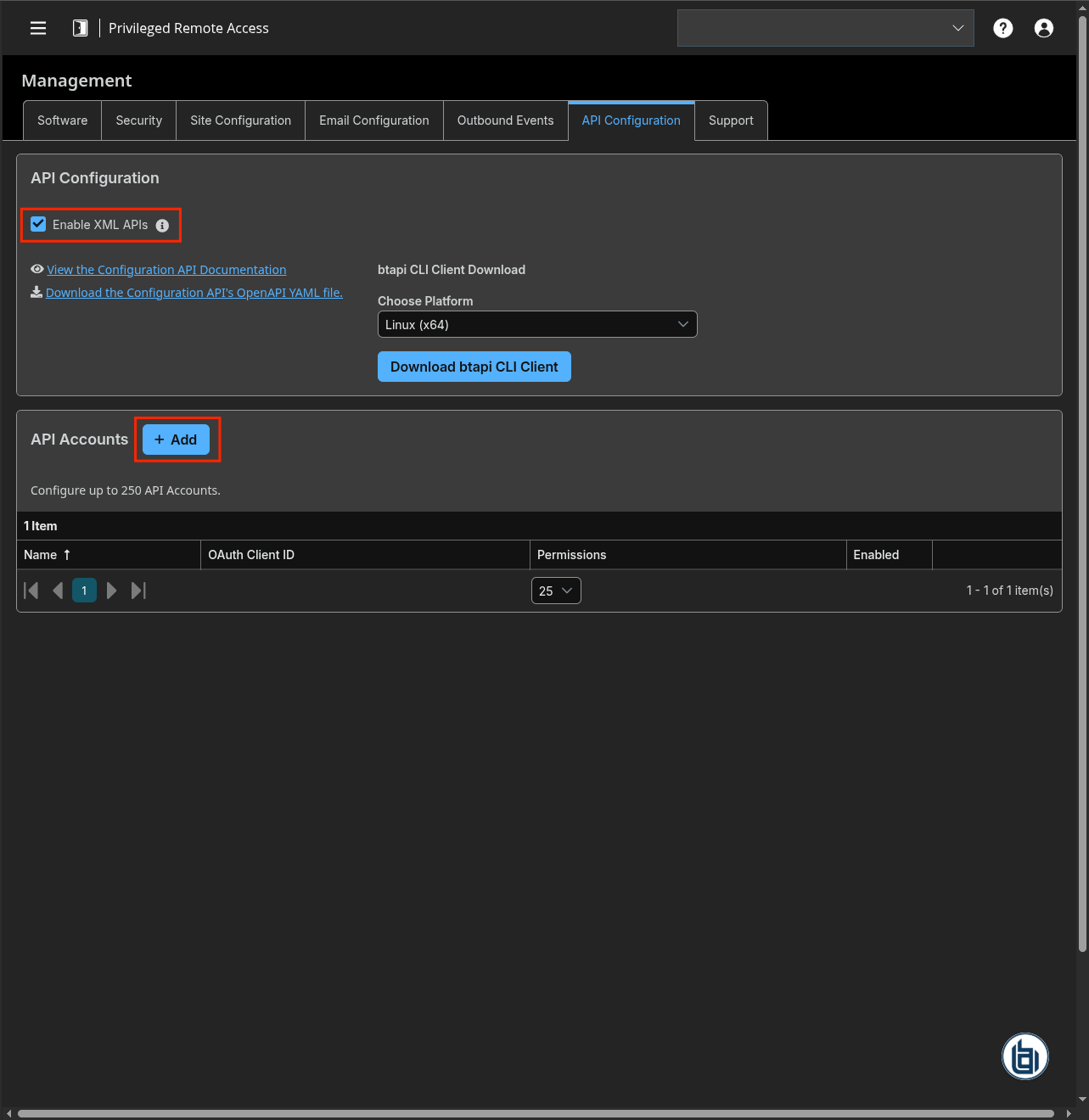The height and width of the screenshot is (1120, 1089).
Task: Go to the first page of results
Action: (x=31, y=591)
